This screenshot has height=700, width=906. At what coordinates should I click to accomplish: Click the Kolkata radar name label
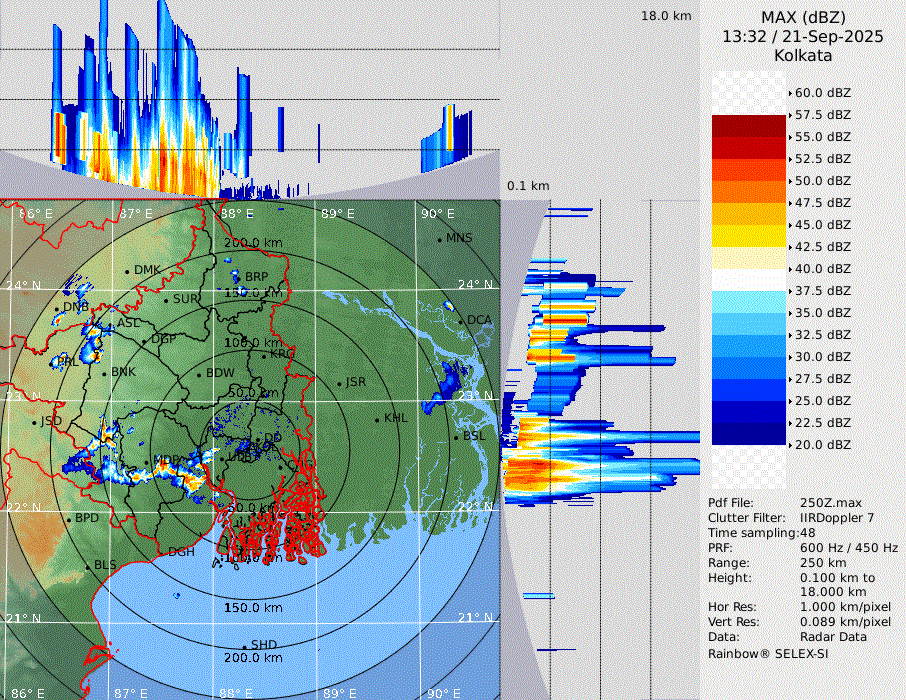tap(803, 55)
